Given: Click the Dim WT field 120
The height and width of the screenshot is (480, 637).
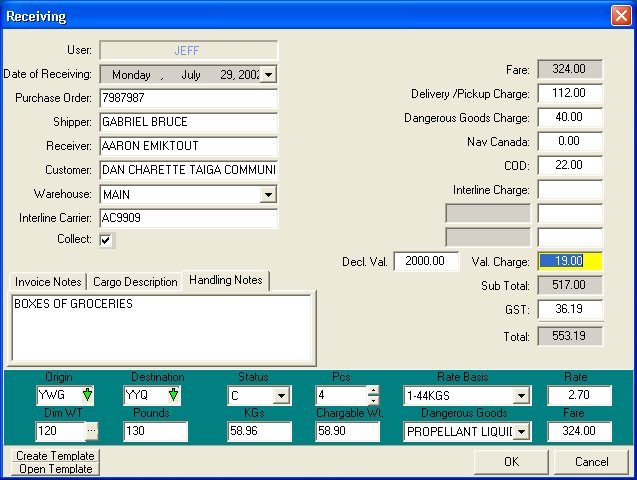Looking at the screenshot, I should pyautogui.click(x=61, y=431).
